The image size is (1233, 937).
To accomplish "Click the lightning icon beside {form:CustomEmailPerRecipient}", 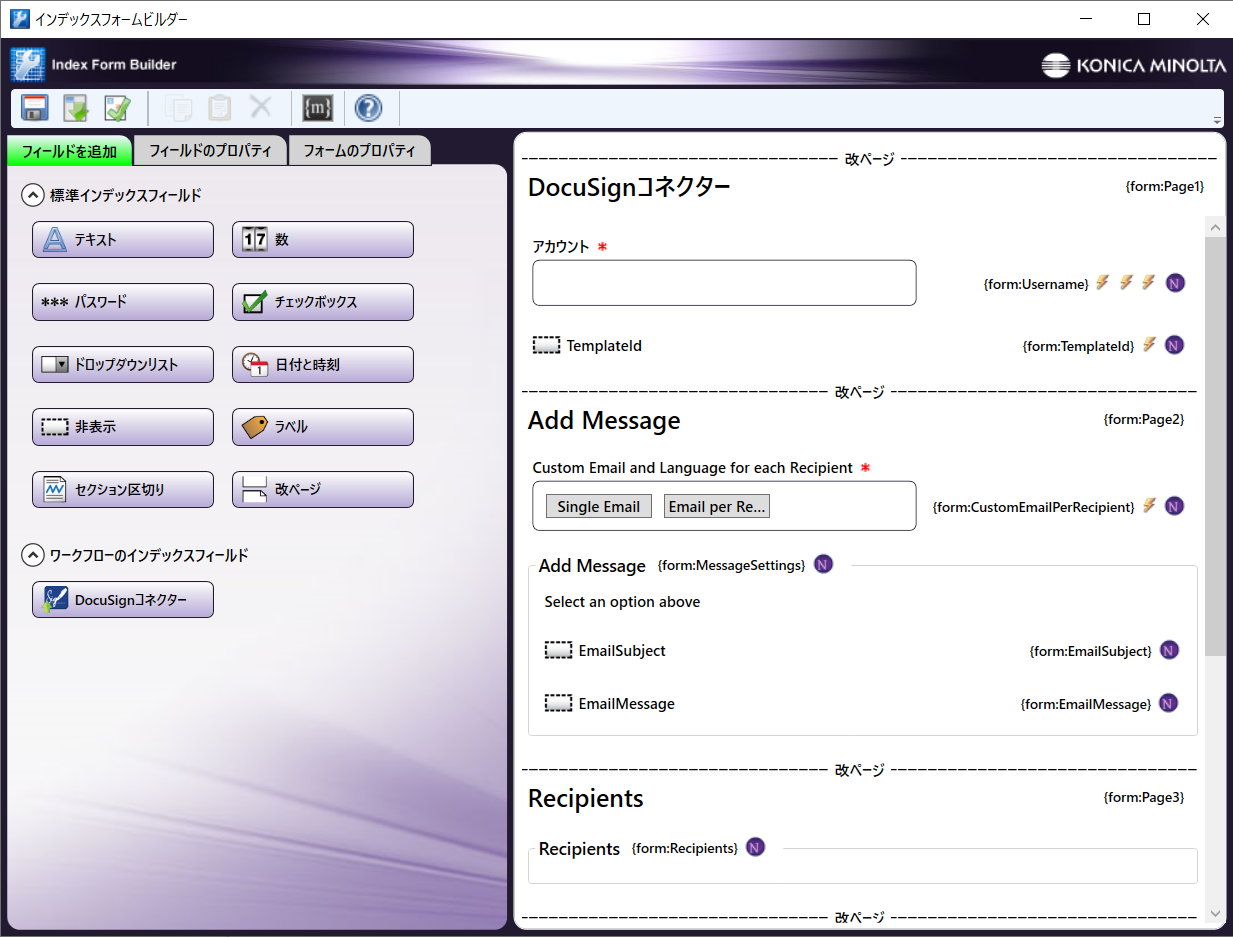I will [1149, 506].
